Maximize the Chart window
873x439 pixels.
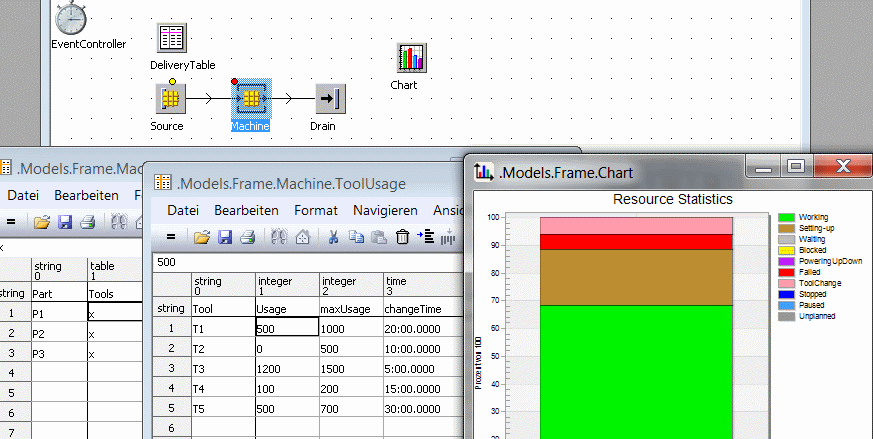click(795, 167)
